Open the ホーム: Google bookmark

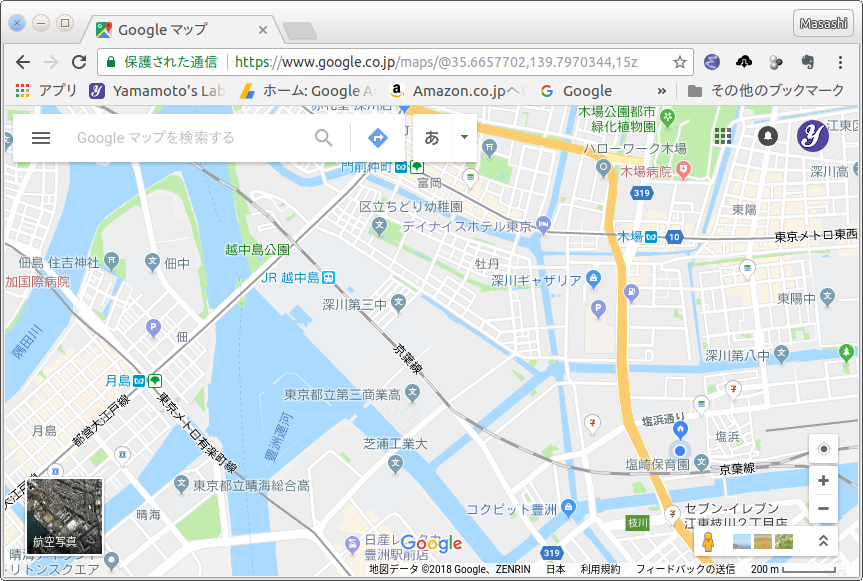click(308, 91)
